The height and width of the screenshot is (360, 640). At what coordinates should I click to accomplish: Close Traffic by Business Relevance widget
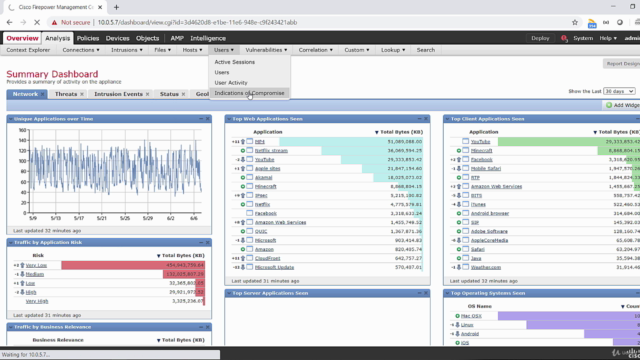click(207, 327)
